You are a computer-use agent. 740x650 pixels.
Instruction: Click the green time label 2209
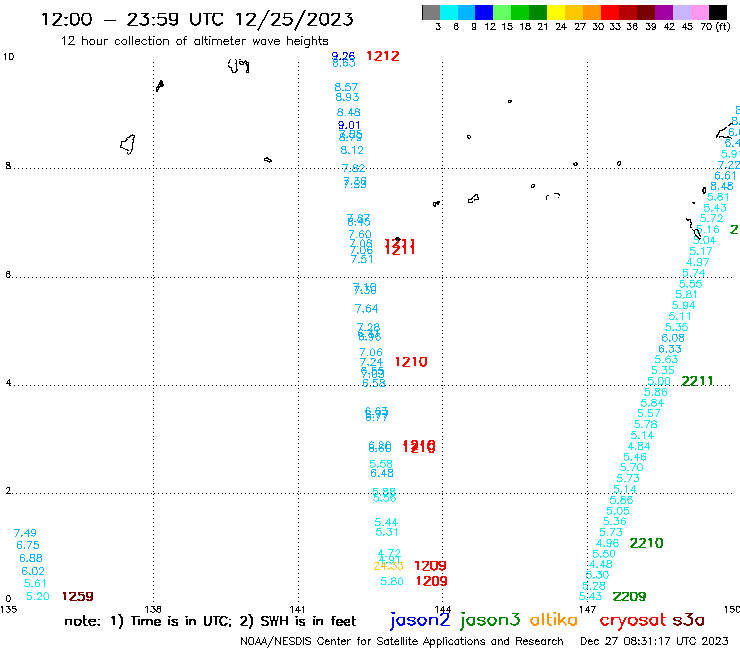tap(629, 596)
